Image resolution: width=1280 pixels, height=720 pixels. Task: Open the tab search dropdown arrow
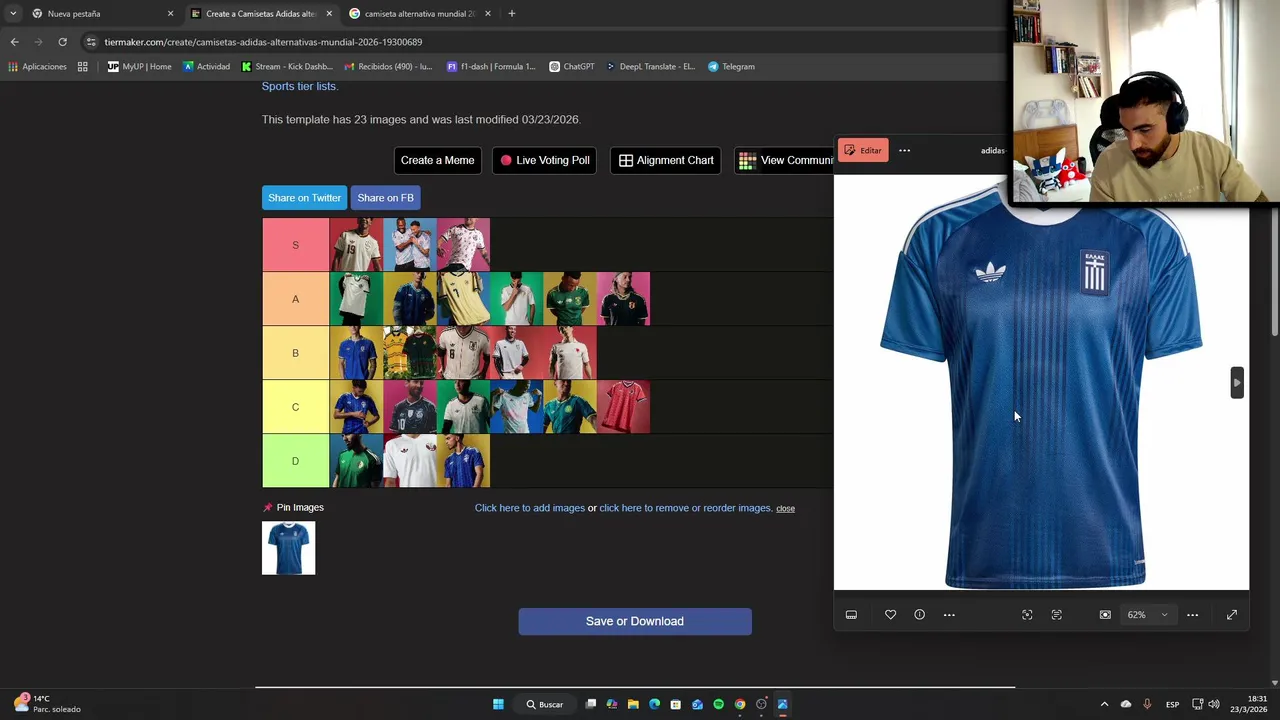coord(13,14)
